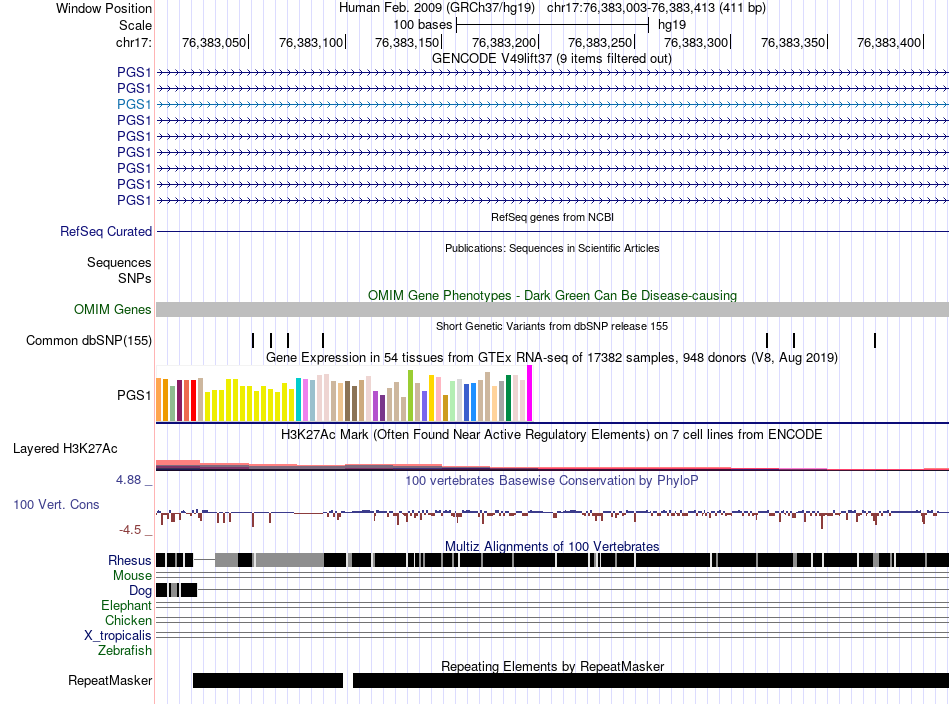The image size is (950, 704).
Task: Open the Common dbSNP(155) track label
Action: 89,340
